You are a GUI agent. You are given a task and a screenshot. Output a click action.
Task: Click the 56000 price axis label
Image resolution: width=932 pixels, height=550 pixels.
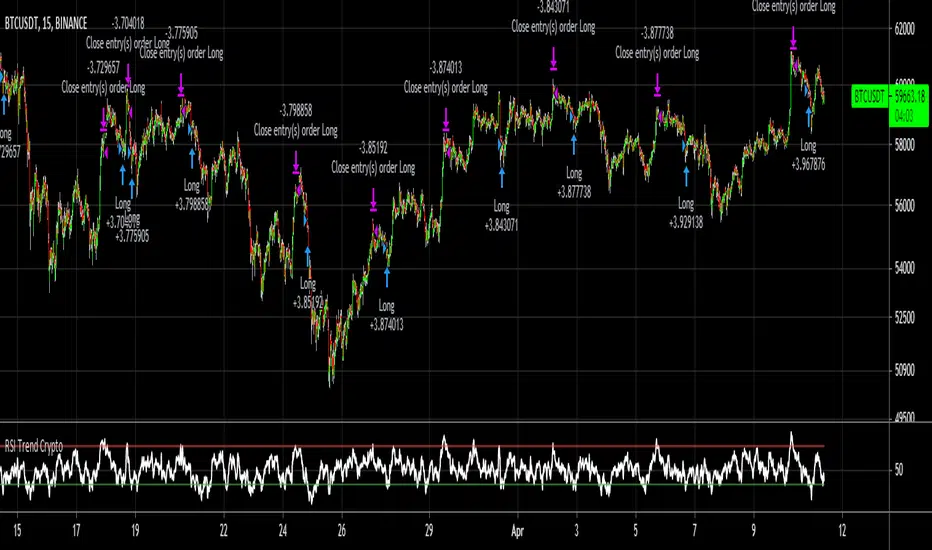(904, 206)
